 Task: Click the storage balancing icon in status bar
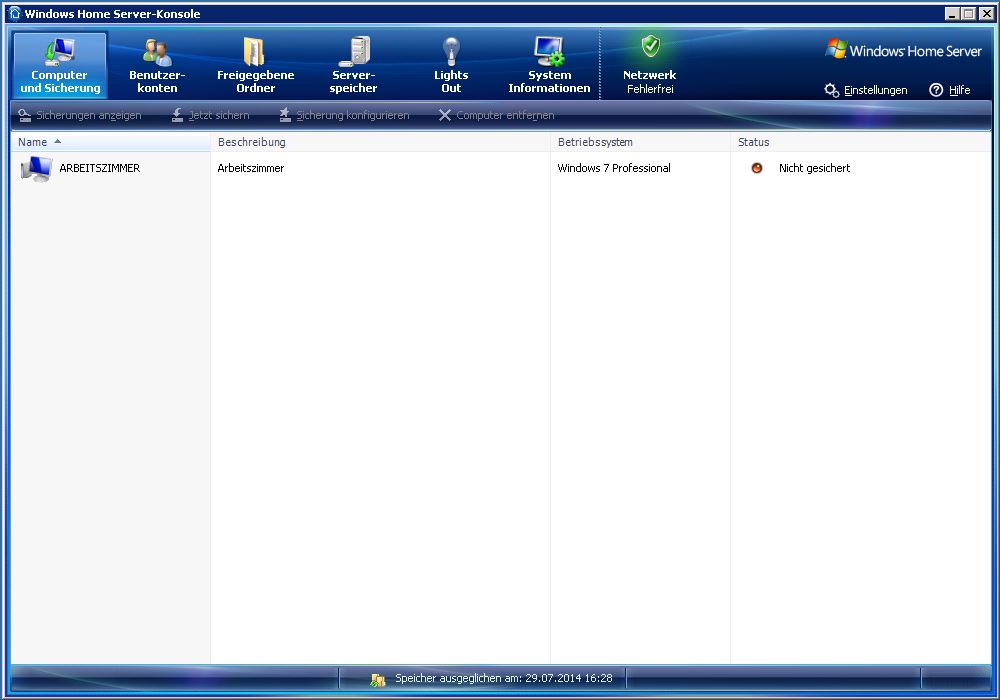pos(378,680)
